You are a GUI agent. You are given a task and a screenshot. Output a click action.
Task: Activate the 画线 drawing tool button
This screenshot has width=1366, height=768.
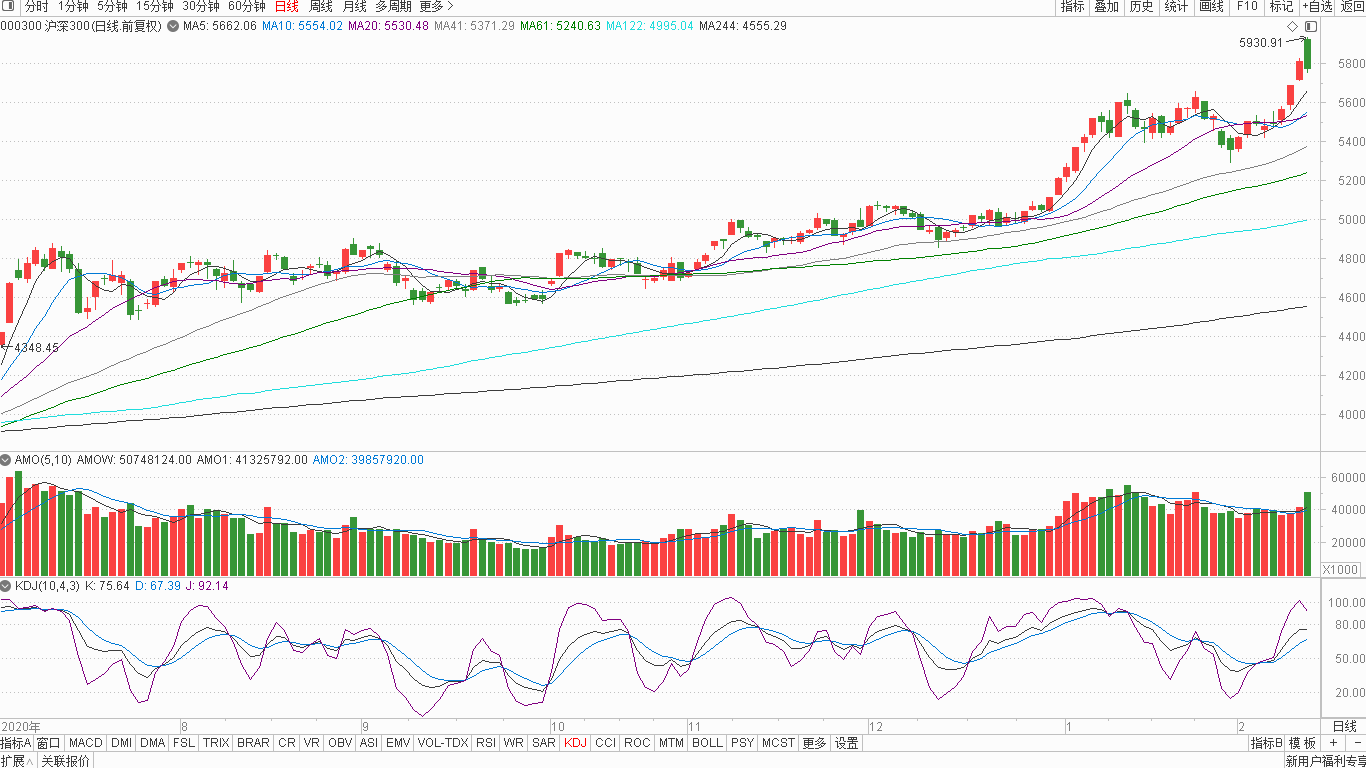pos(1211,6)
